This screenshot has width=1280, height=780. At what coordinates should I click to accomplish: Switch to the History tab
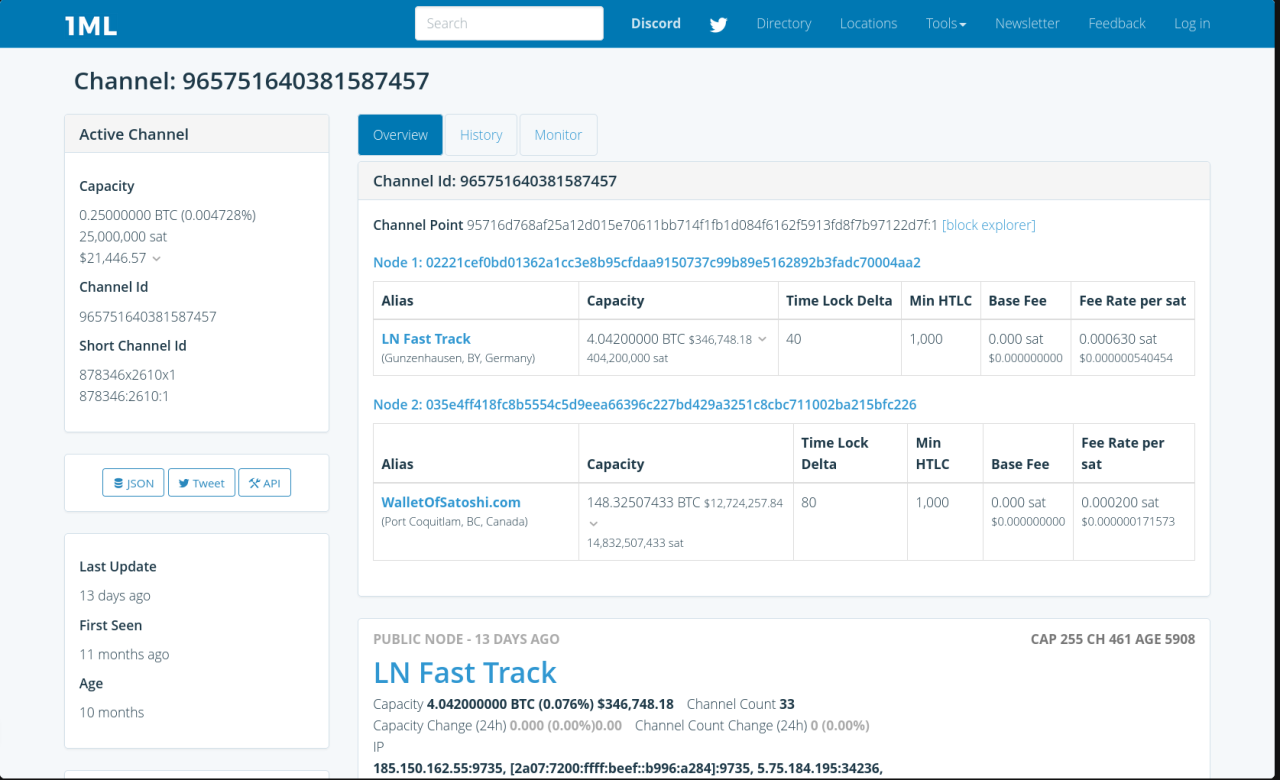[x=481, y=135]
